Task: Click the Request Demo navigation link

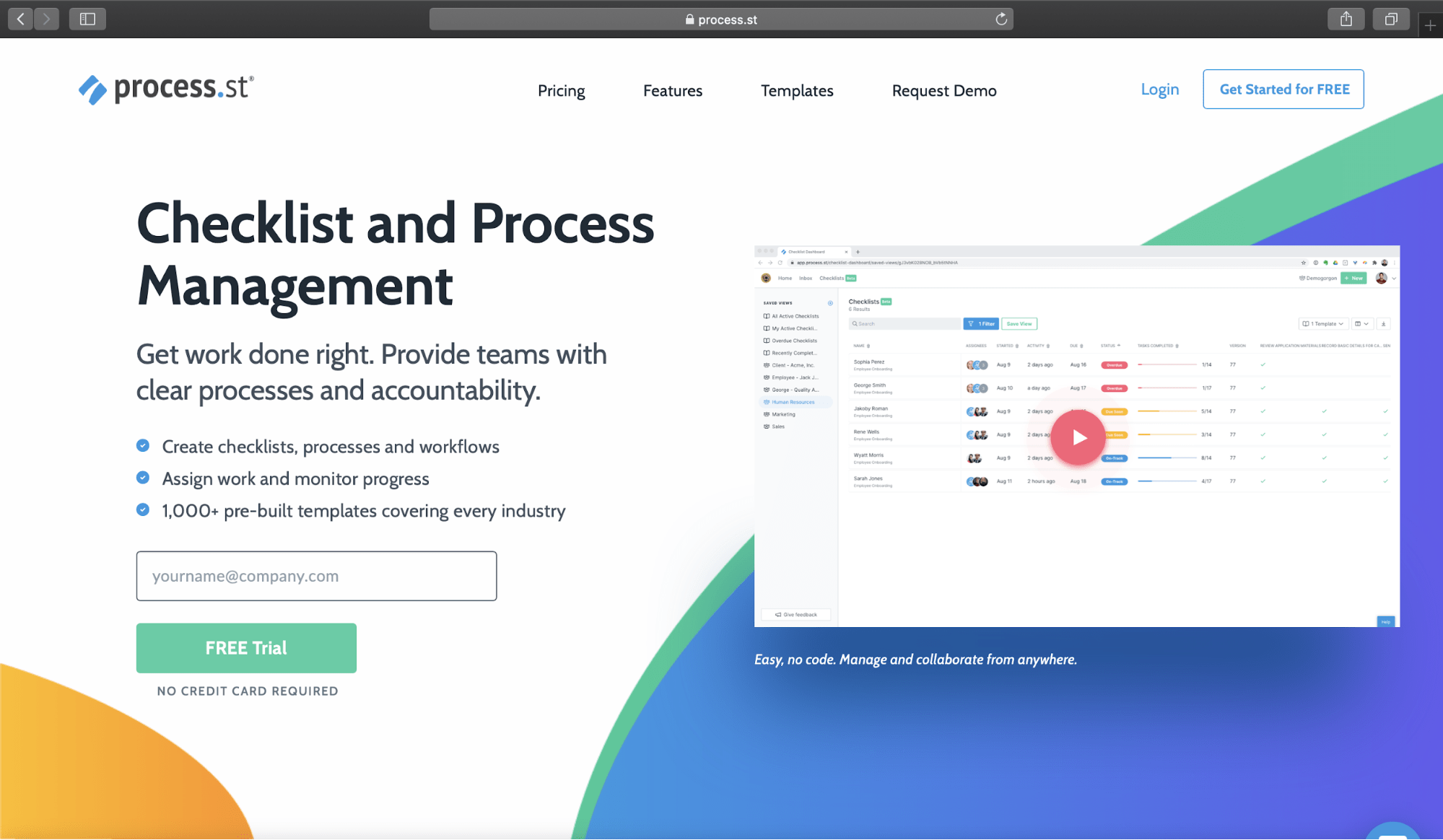Action: pyautogui.click(x=944, y=90)
